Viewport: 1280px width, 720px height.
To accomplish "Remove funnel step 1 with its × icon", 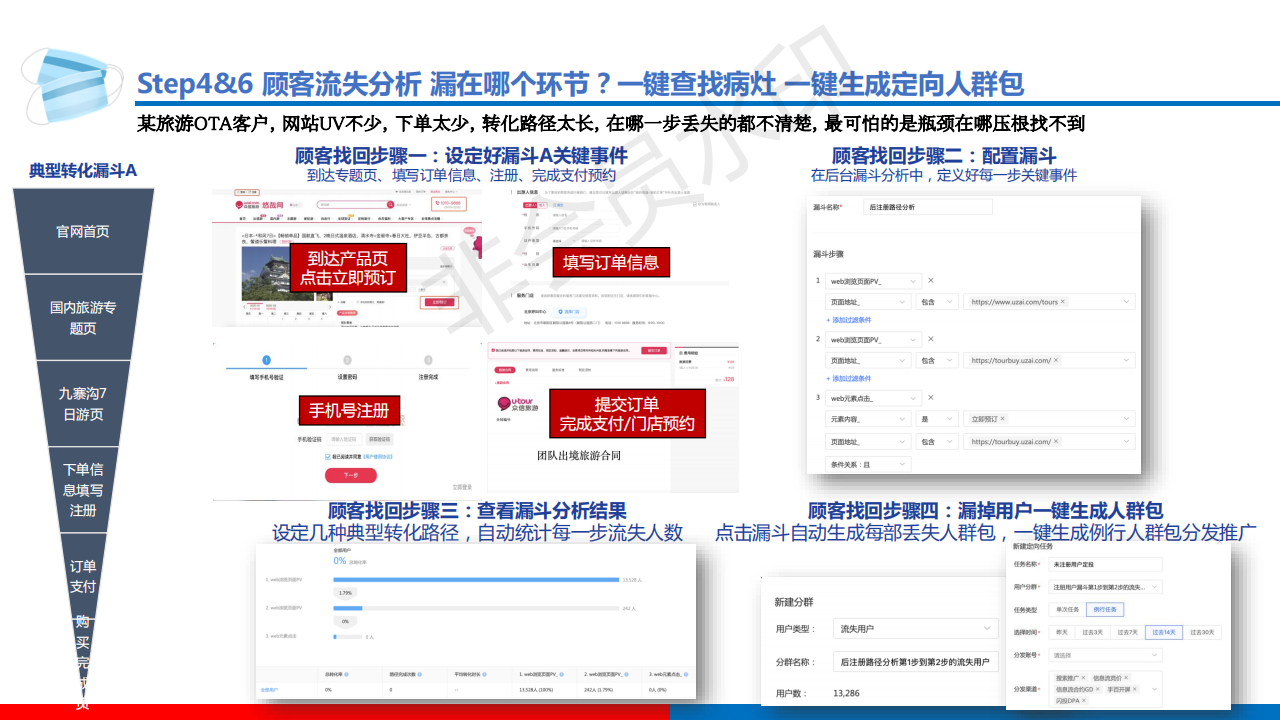I will 930,281.
